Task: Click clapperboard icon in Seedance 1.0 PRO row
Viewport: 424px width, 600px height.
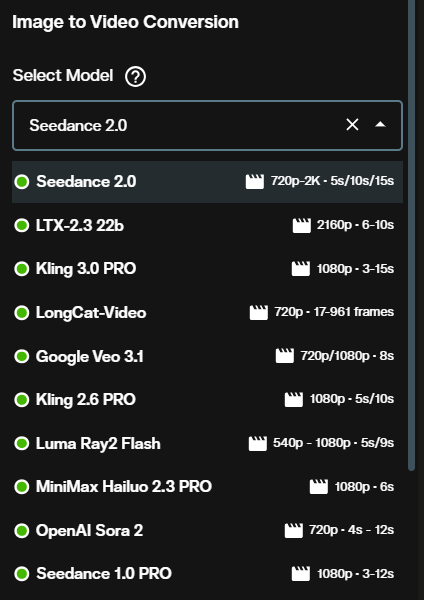Action: click(x=301, y=574)
